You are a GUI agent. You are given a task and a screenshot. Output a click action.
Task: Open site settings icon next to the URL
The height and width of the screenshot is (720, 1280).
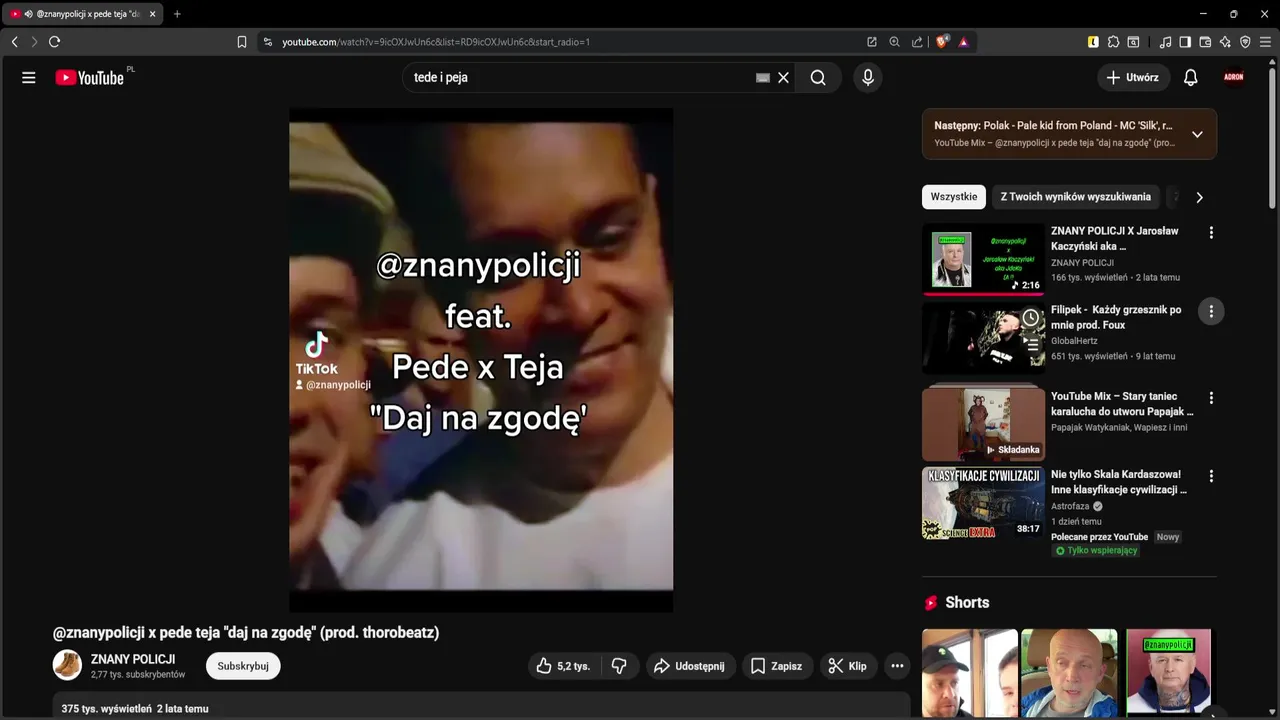click(267, 42)
